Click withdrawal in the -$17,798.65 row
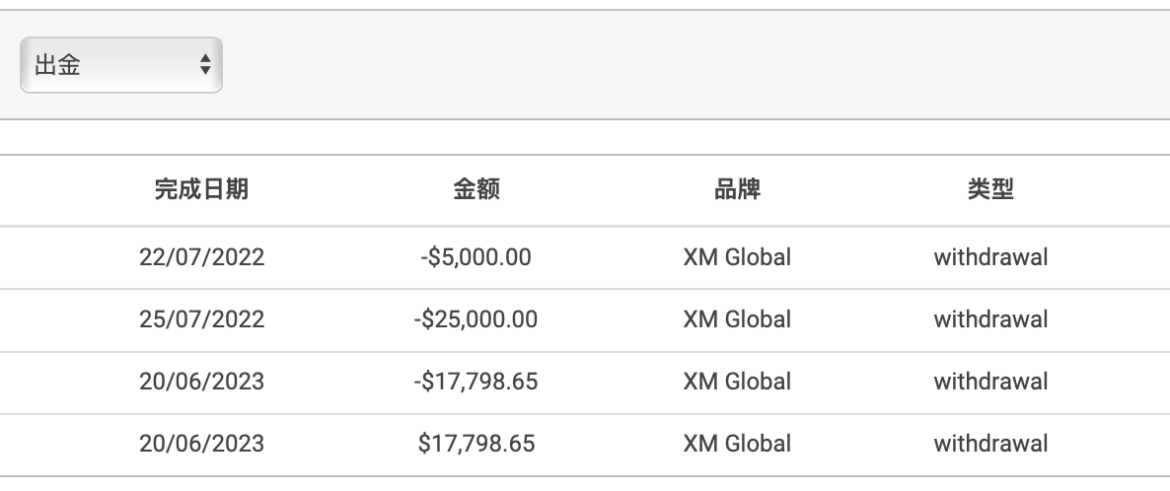 991,381
